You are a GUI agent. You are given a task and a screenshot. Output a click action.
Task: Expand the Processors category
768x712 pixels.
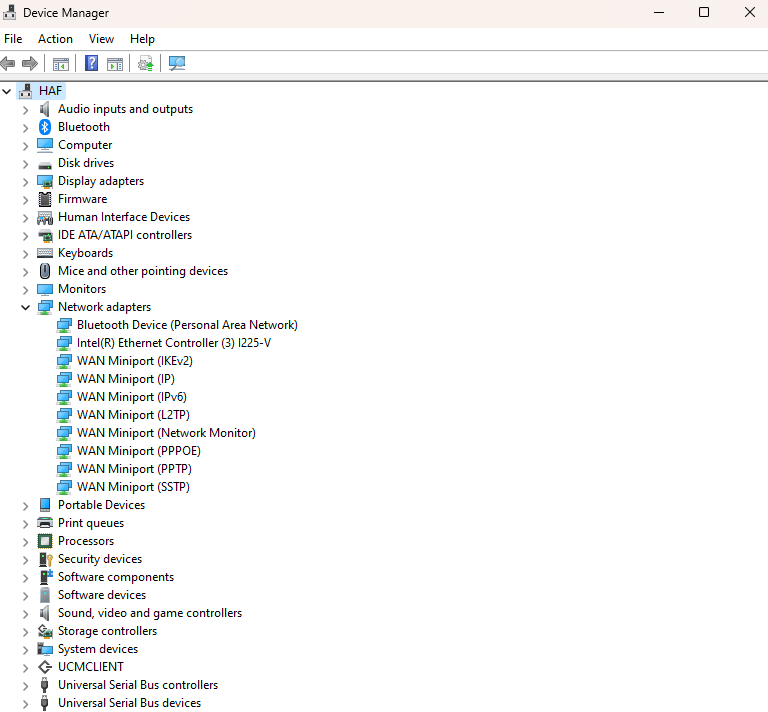[25, 542]
